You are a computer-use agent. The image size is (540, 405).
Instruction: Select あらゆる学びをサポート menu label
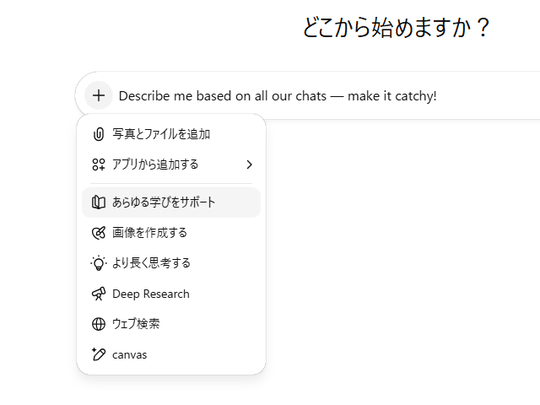(x=164, y=202)
